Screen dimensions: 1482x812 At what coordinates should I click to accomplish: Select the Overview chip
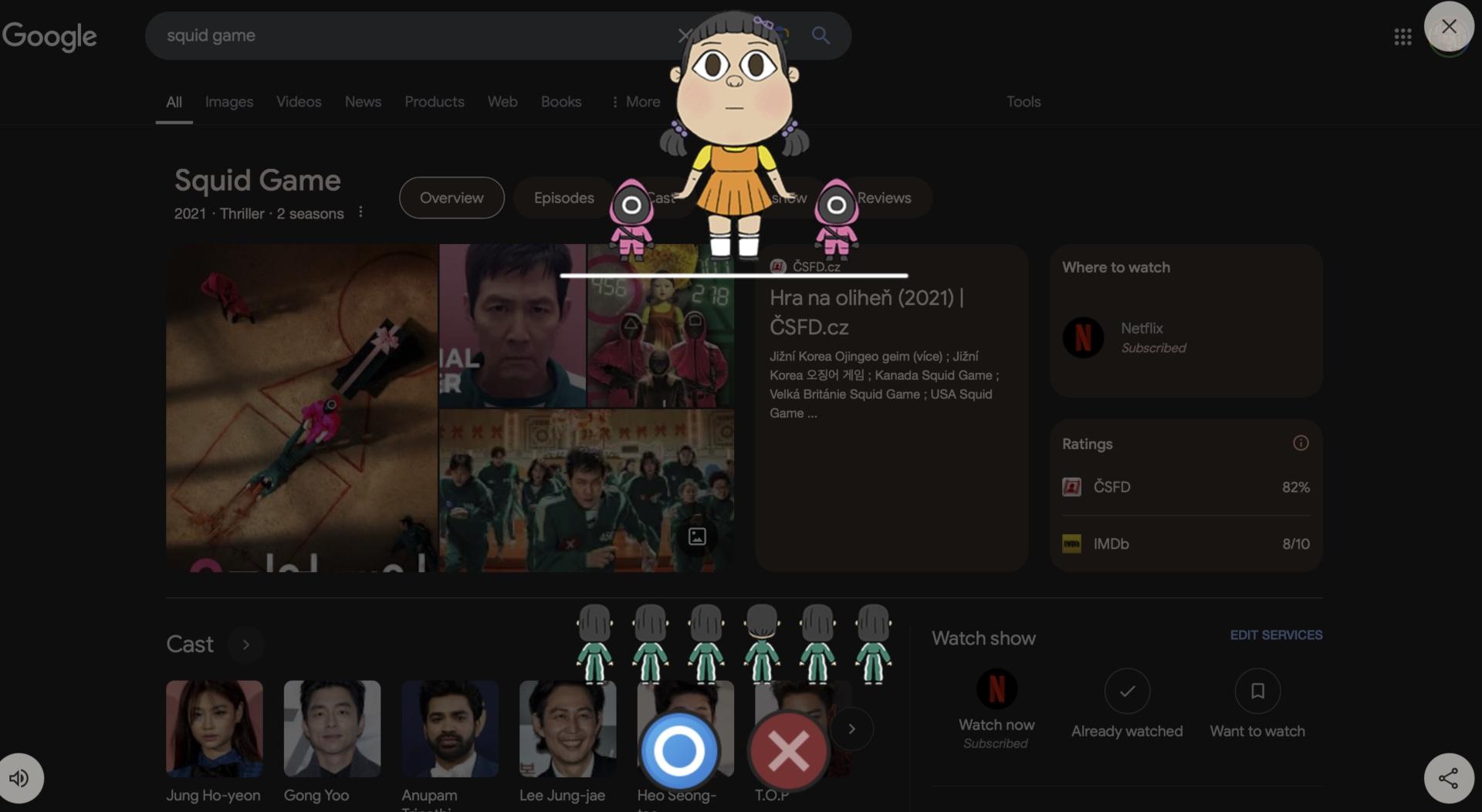click(452, 198)
